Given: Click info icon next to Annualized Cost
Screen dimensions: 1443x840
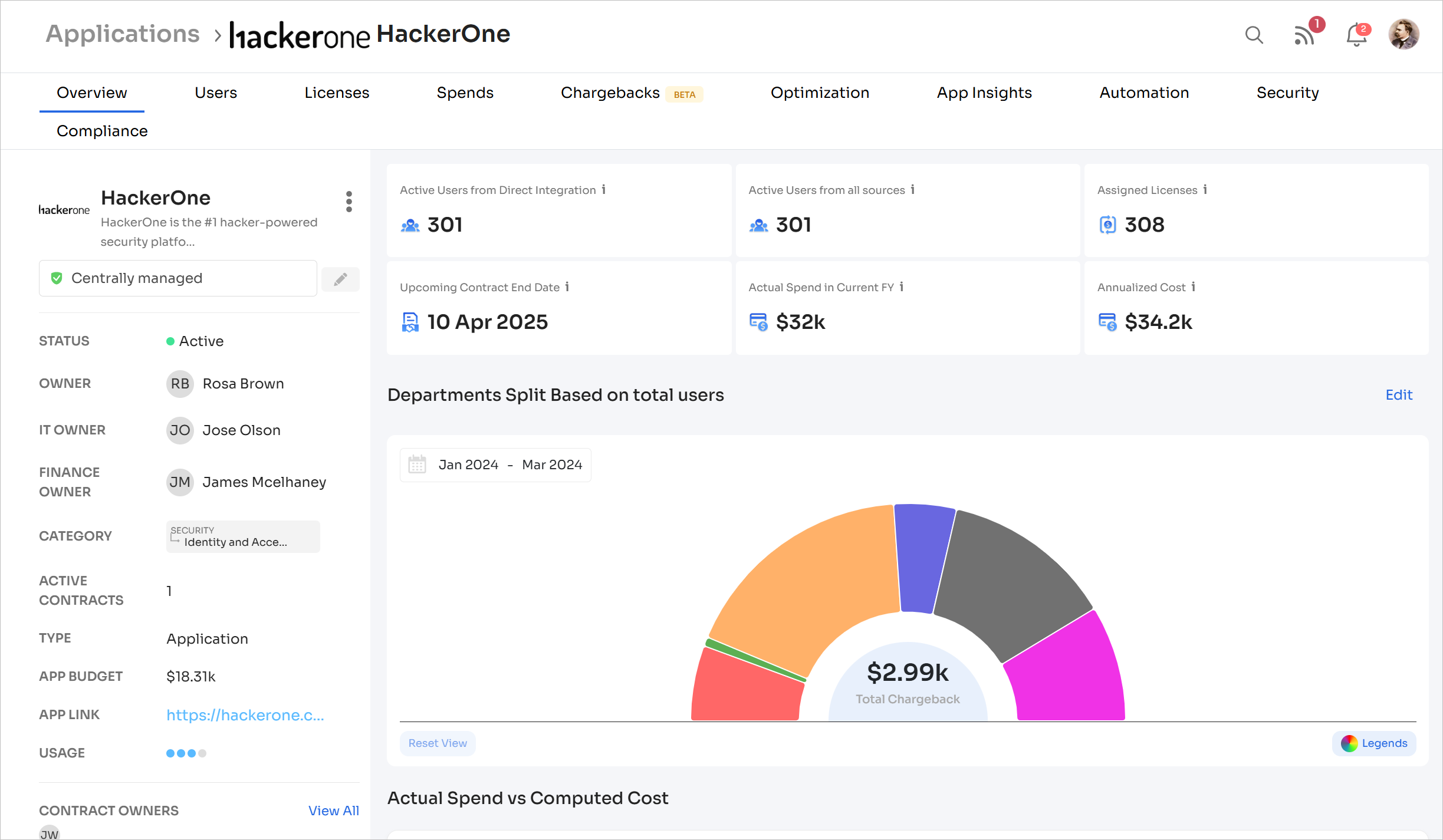Looking at the screenshot, I should click(1193, 287).
